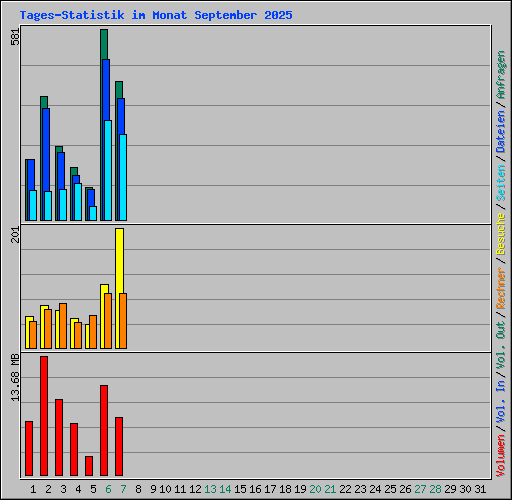Click day 22 on the x-axis

click(345, 489)
